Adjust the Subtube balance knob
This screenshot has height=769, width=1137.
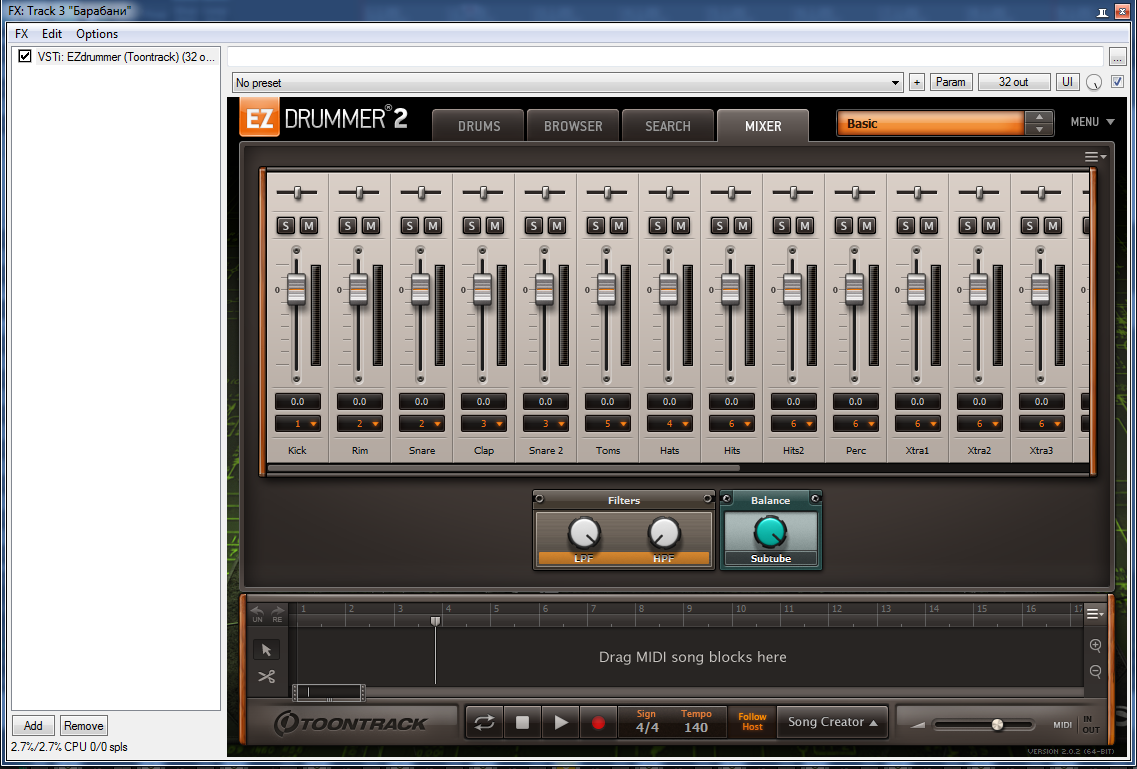(770, 532)
